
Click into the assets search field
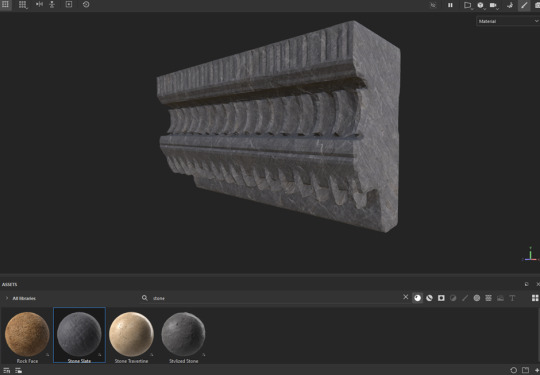tap(276, 298)
